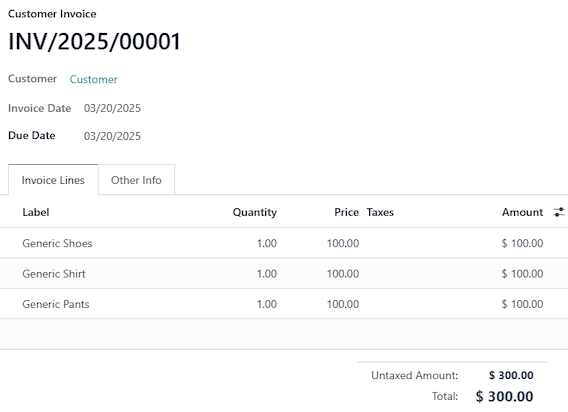Switch to the Other Info tab
Image resolution: width=568 pixels, height=412 pixels.
[x=136, y=180]
